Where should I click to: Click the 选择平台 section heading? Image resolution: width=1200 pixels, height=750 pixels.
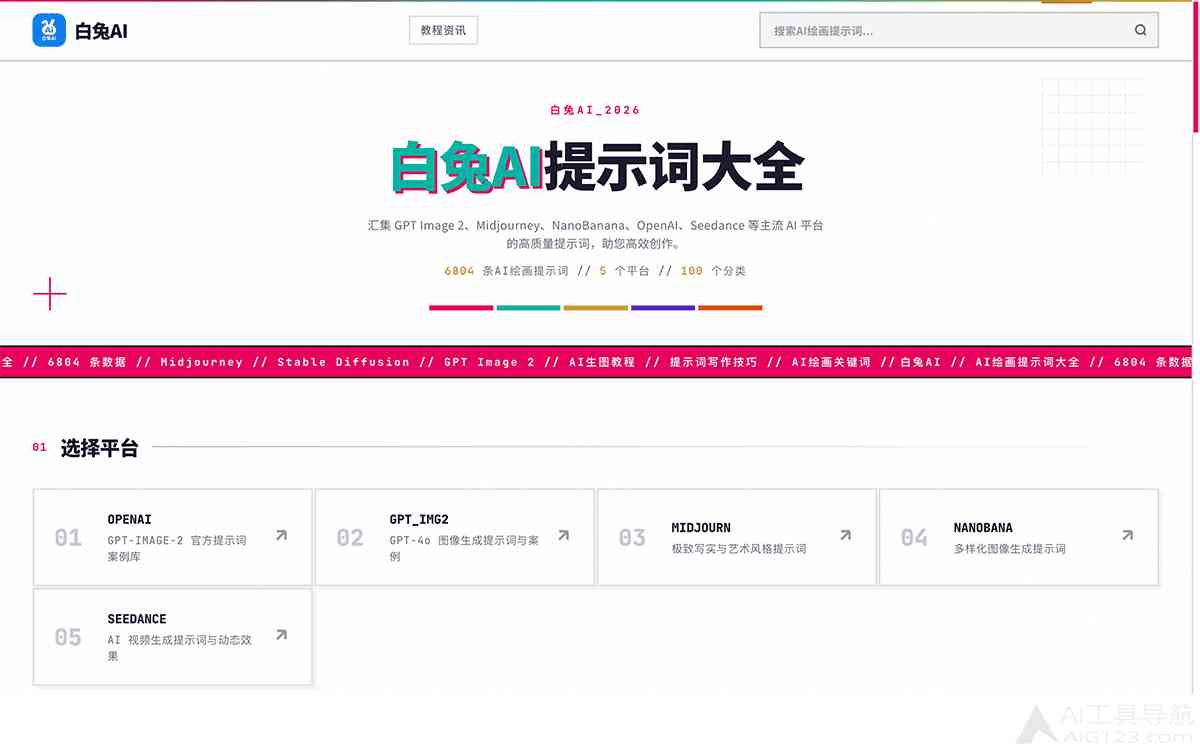tap(99, 448)
